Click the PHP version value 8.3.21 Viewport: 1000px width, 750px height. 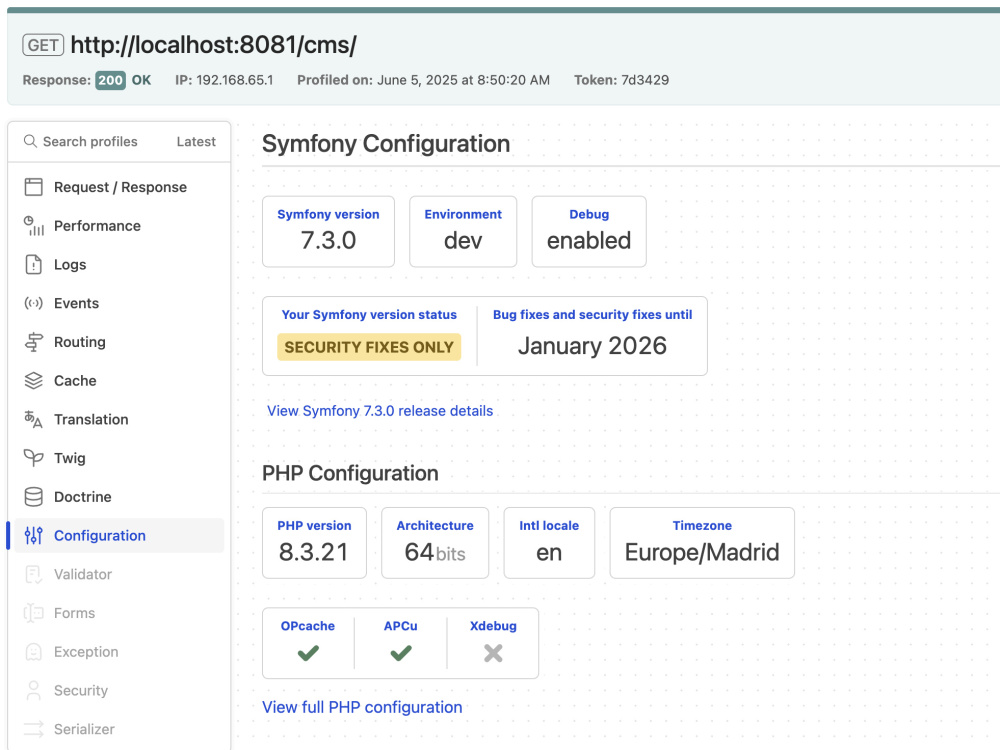314,552
